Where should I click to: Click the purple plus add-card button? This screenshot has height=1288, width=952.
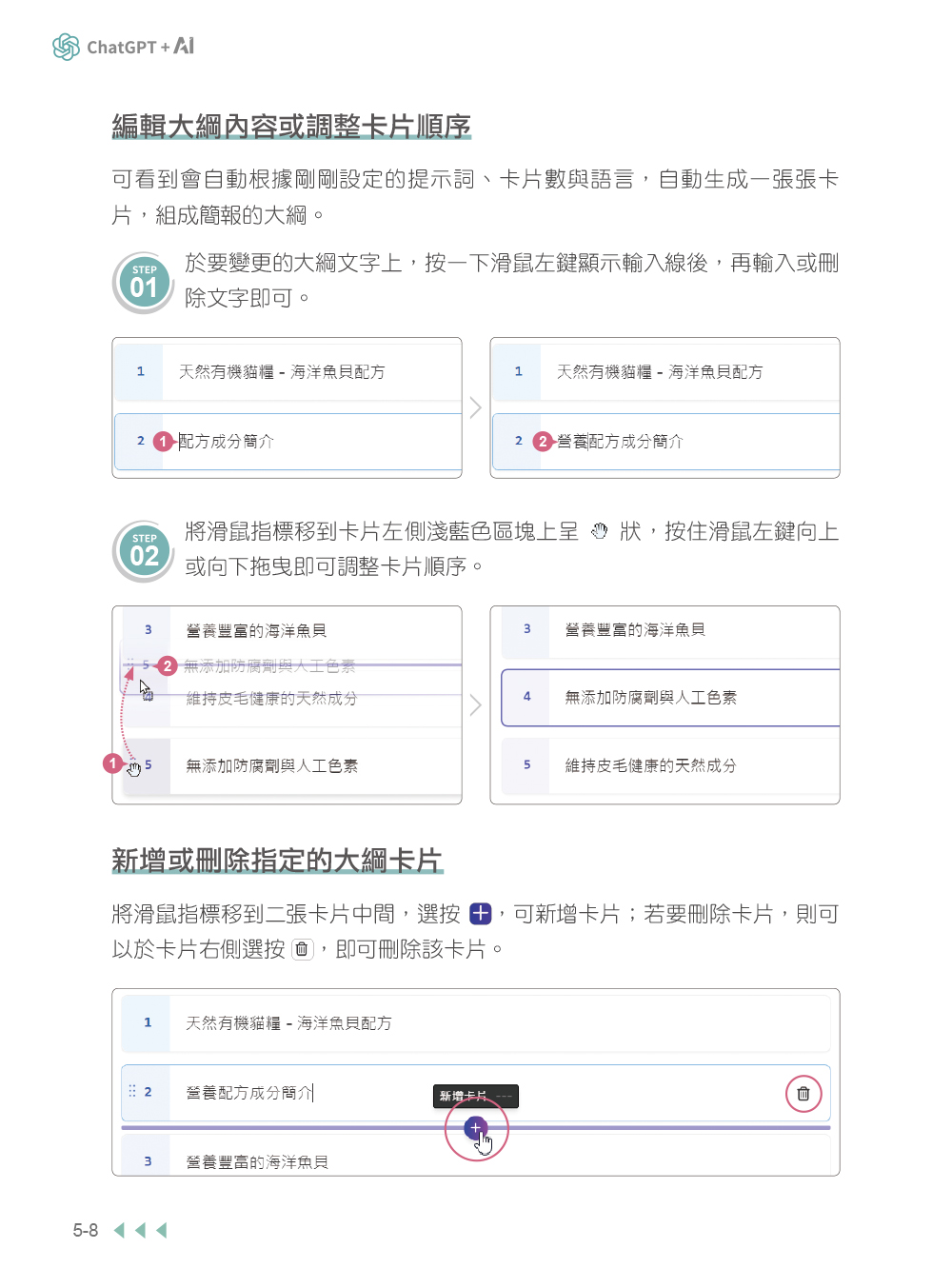[x=475, y=1128]
